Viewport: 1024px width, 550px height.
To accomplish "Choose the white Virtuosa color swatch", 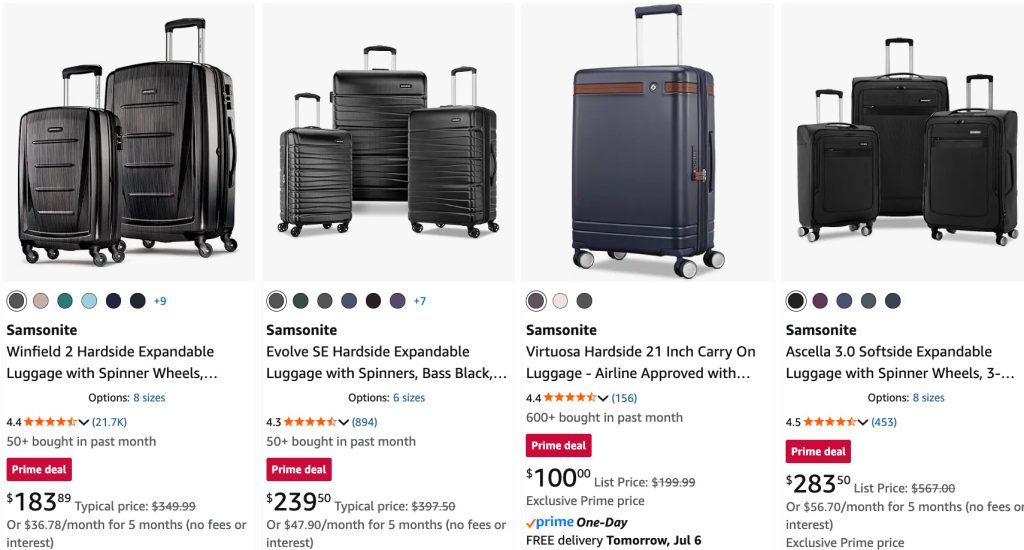I will click(560, 301).
